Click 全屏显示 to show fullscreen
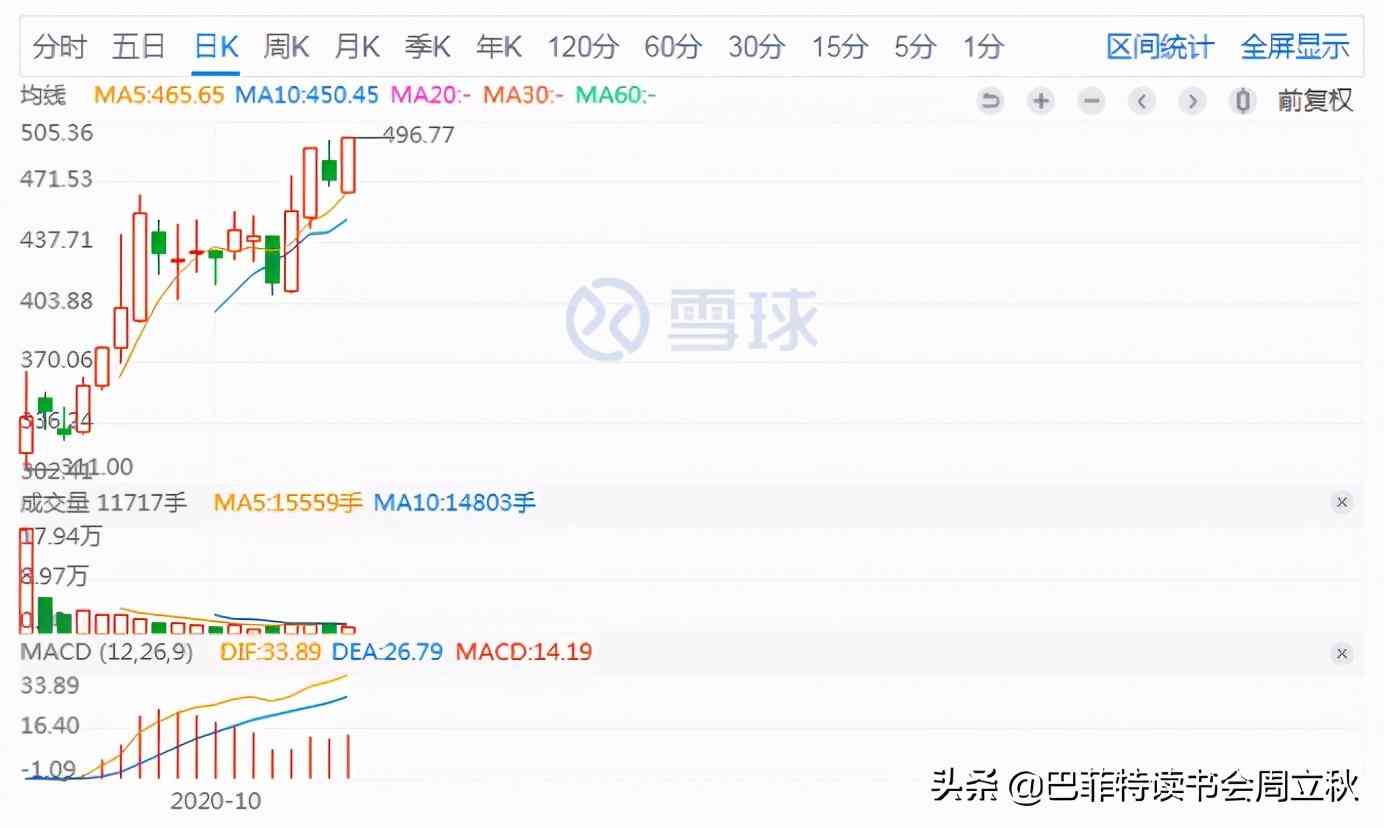 point(1294,46)
